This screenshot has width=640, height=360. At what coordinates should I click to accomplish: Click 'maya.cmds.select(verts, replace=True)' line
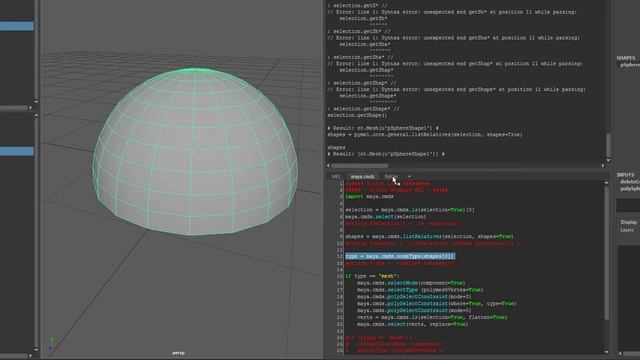click(413, 324)
